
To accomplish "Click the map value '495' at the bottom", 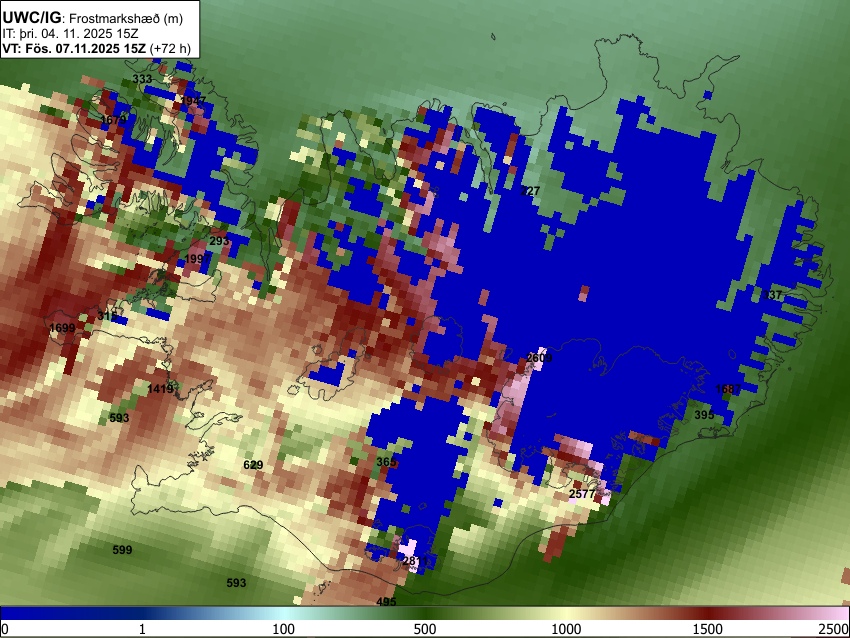I will (386, 601).
